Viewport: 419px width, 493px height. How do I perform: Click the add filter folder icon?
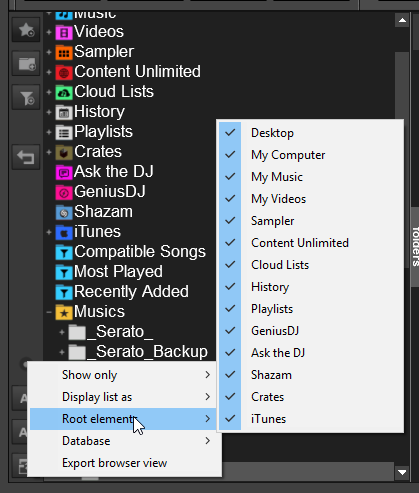tap(26, 97)
